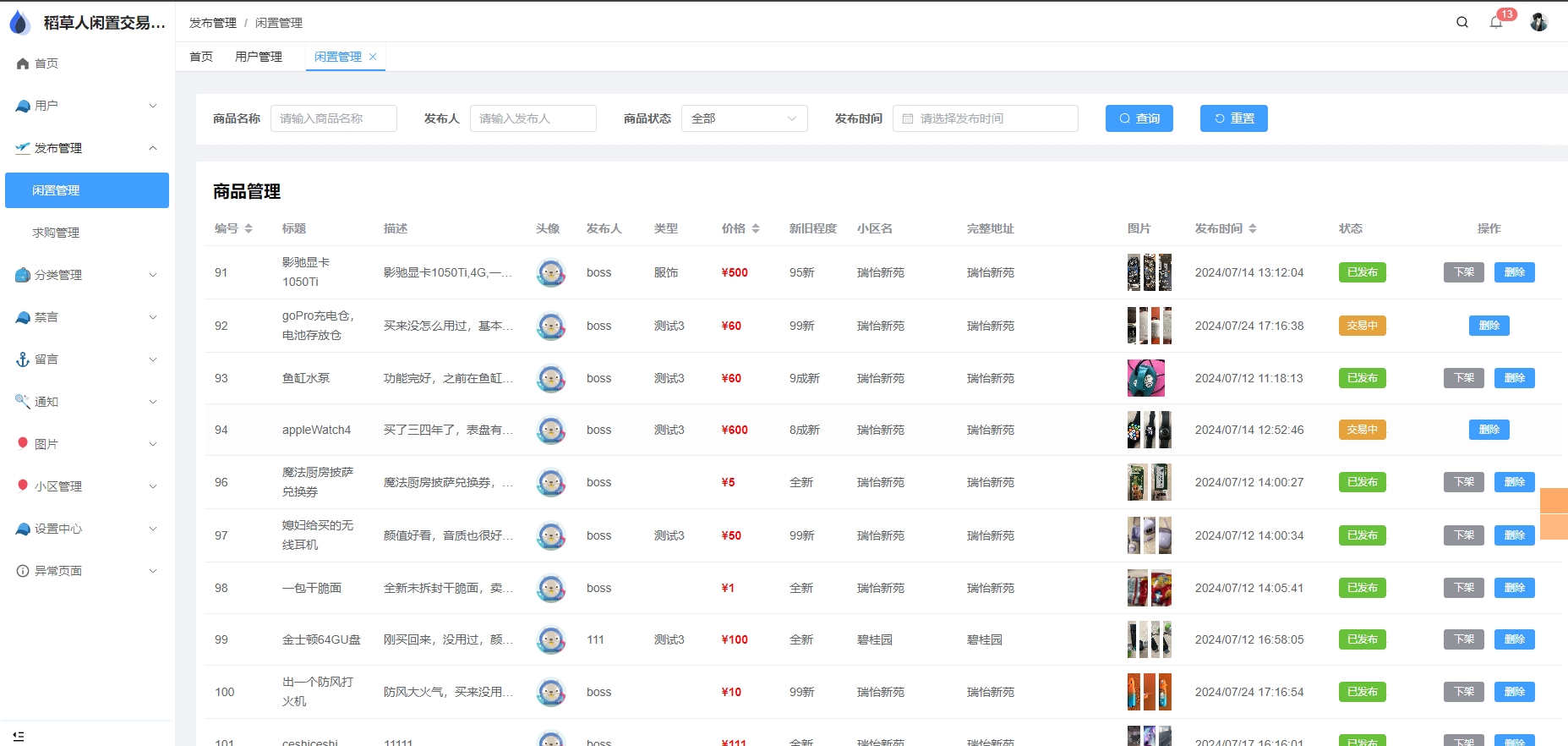Click the calendar icon in 发布时间 field
Screen dimensions: 1568x746
(x=908, y=118)
